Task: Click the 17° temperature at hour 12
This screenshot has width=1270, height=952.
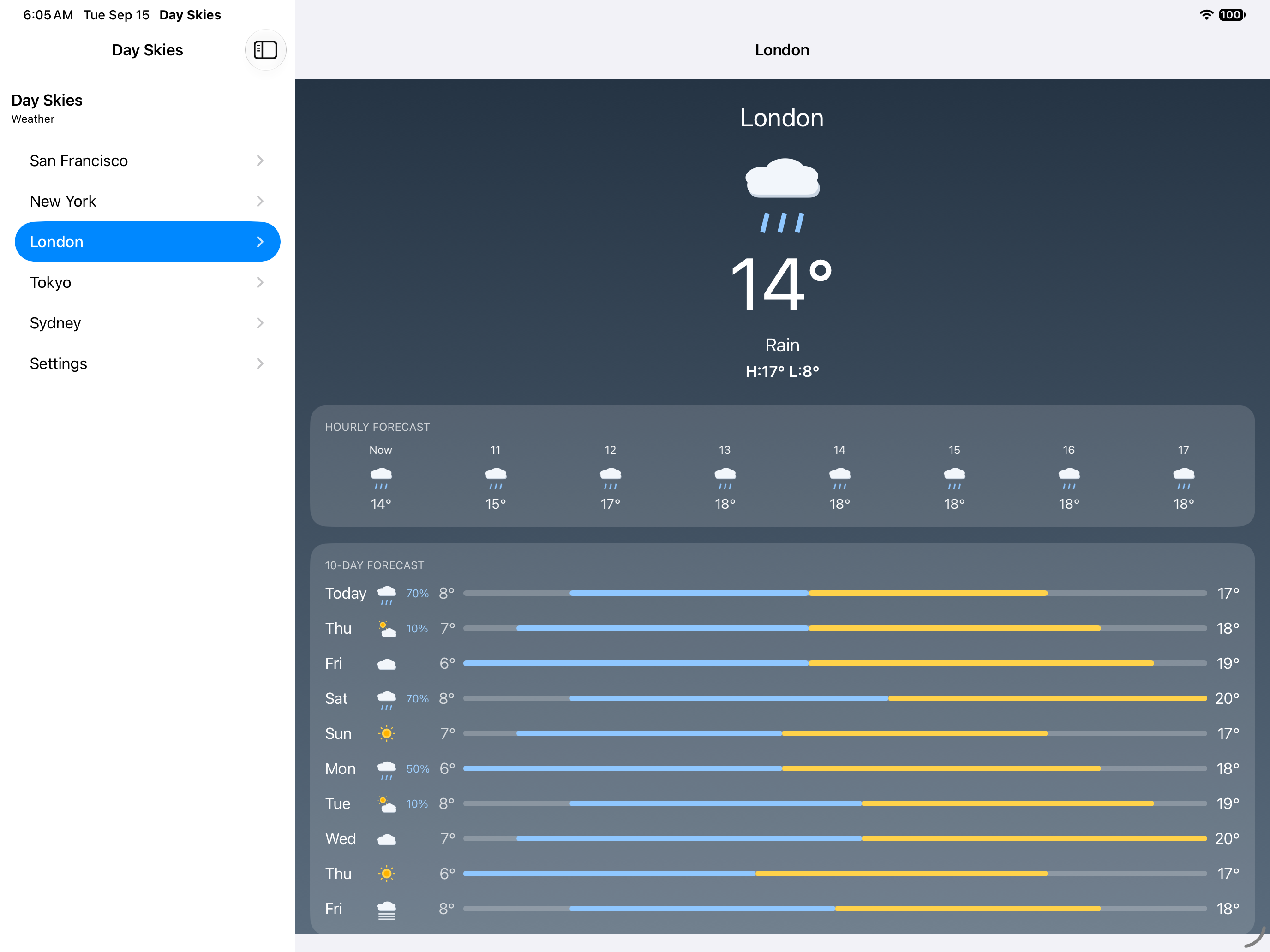Action: [x=611, y=504]
